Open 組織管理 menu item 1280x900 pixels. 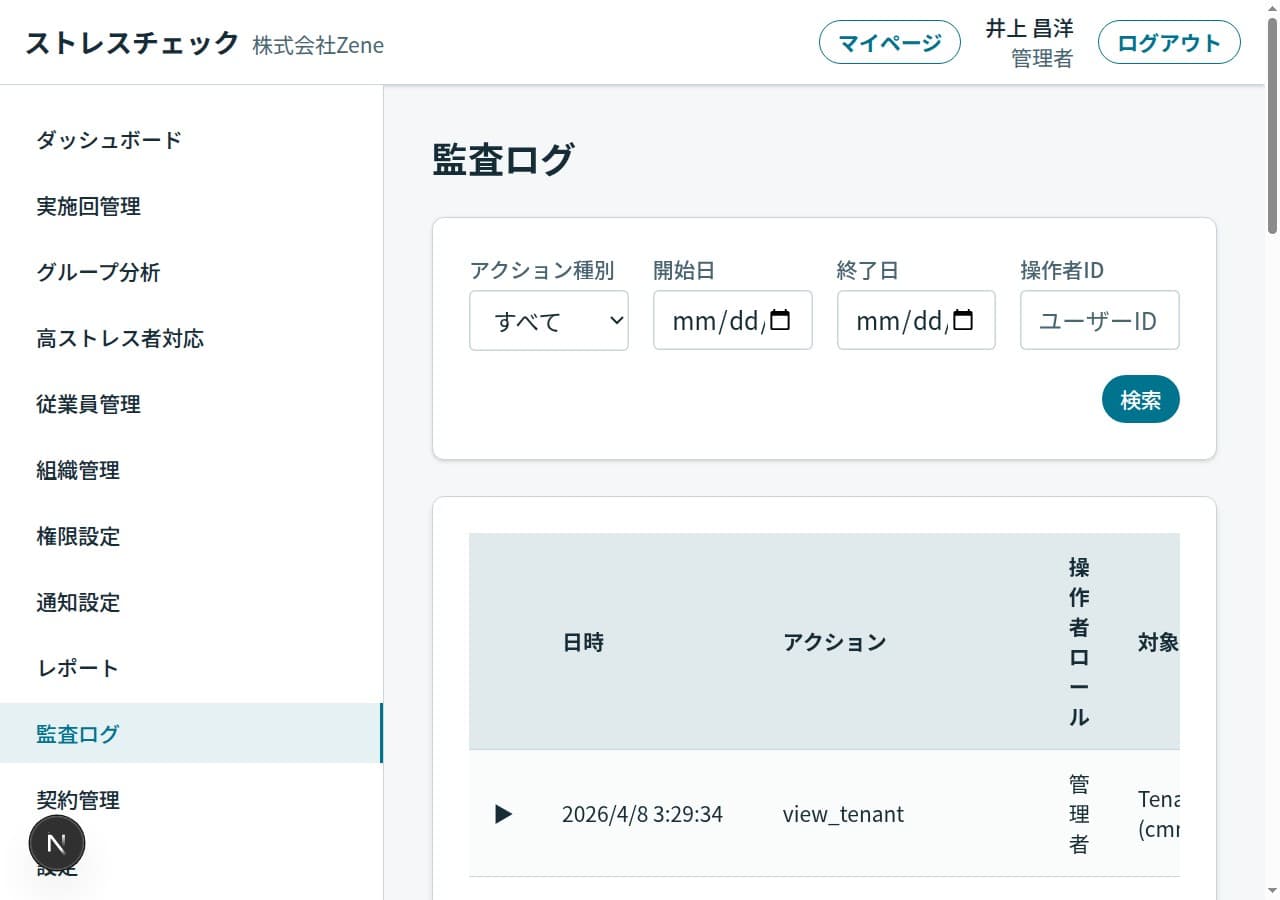pos(191,470)
